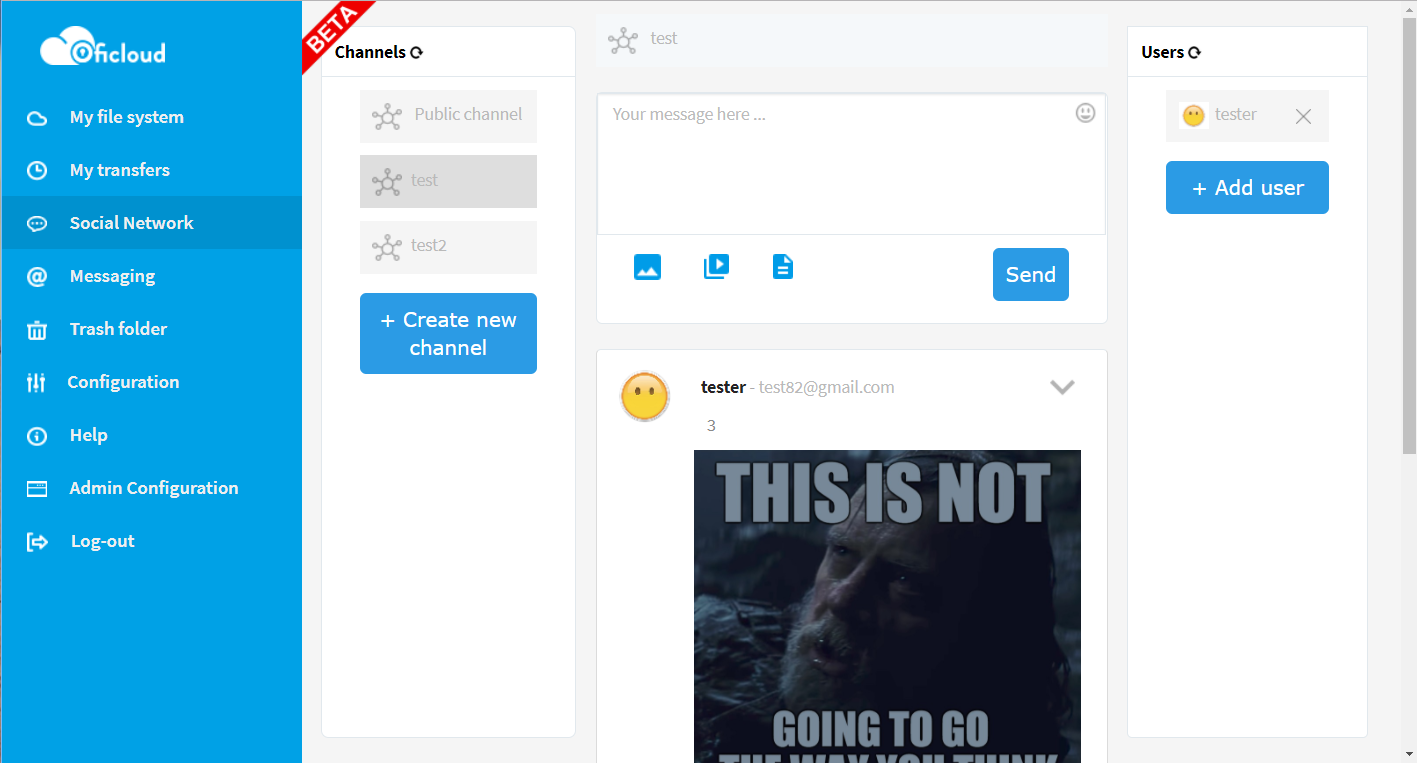Viewport: 1417px width, 763px height.
Task: Click the test82@gmail.com email text
Action: point(826,387)
